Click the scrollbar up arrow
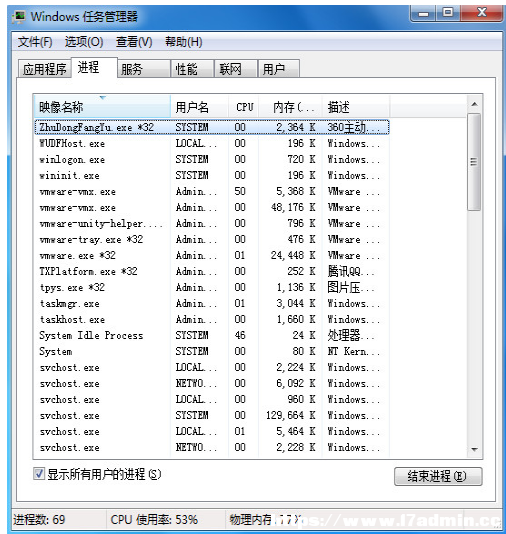The image size is (506, 534). pyautogui.click(x=474, y=104)
